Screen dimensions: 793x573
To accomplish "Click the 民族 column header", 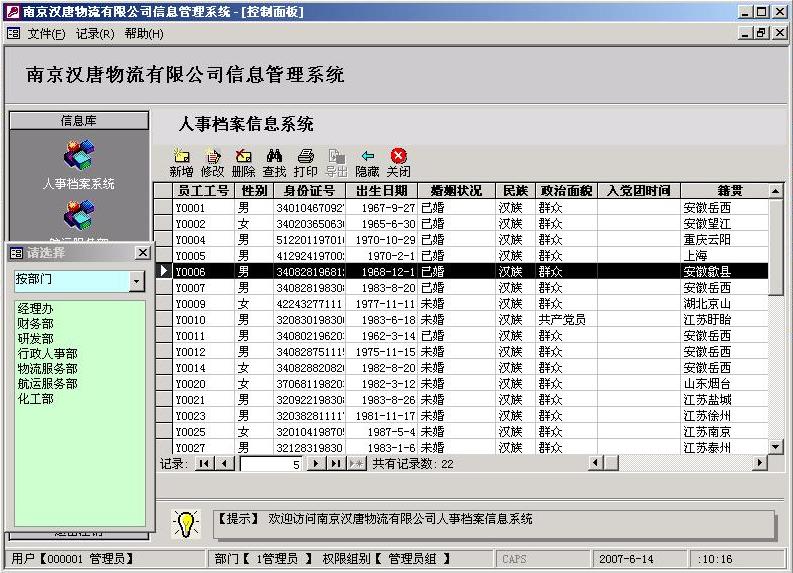I will click(x=515, y=191).
